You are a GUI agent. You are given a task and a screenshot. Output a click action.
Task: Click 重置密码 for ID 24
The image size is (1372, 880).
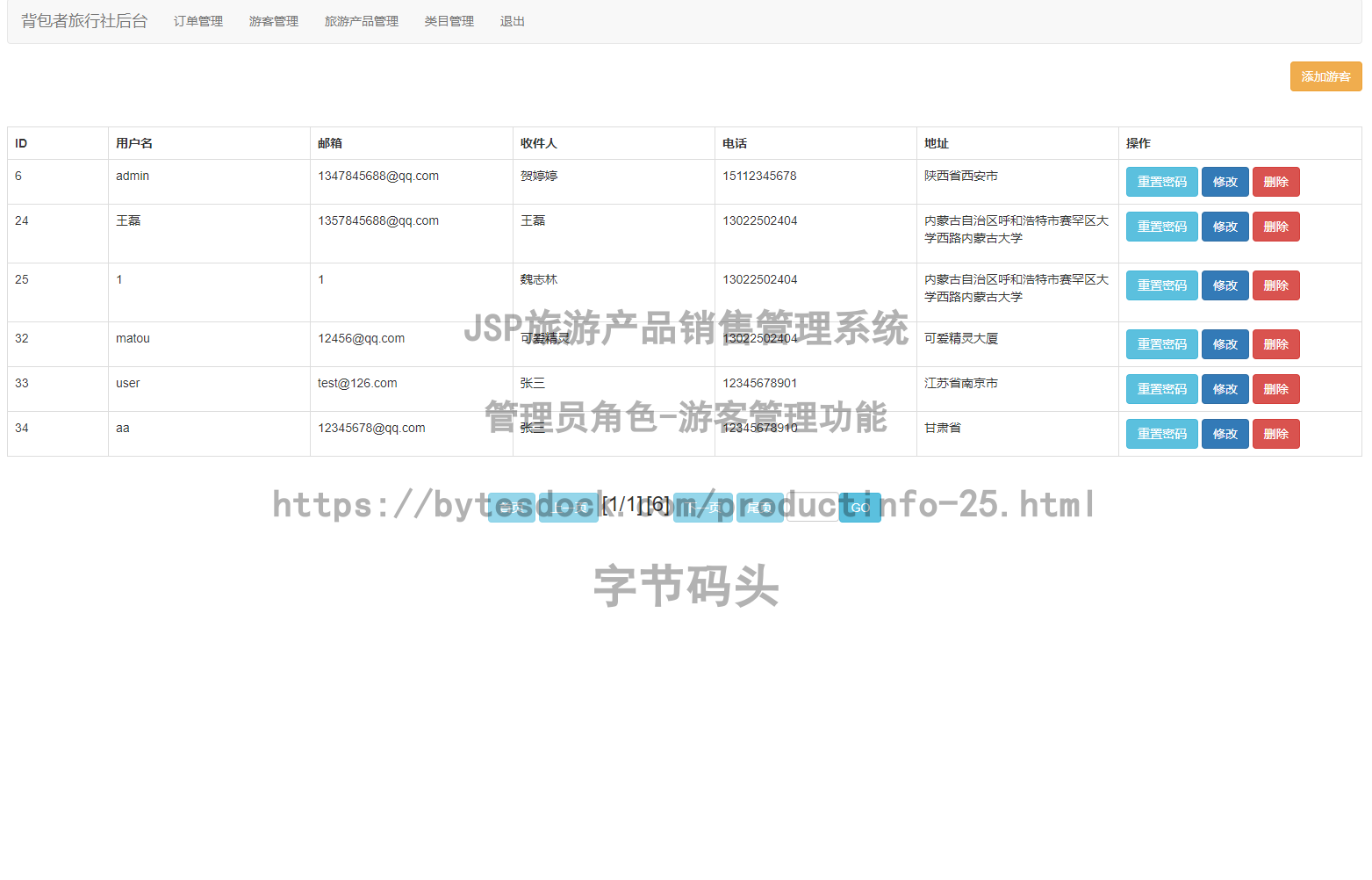click(1161, 227)
